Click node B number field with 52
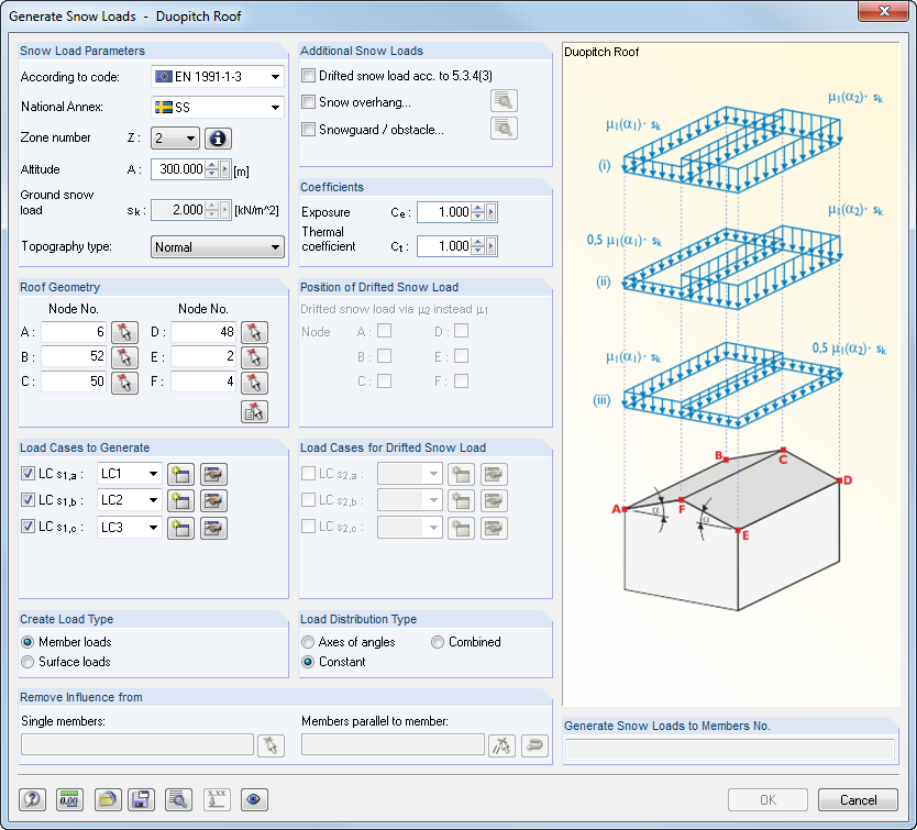The image size is (917, 830). click(73, 357)
